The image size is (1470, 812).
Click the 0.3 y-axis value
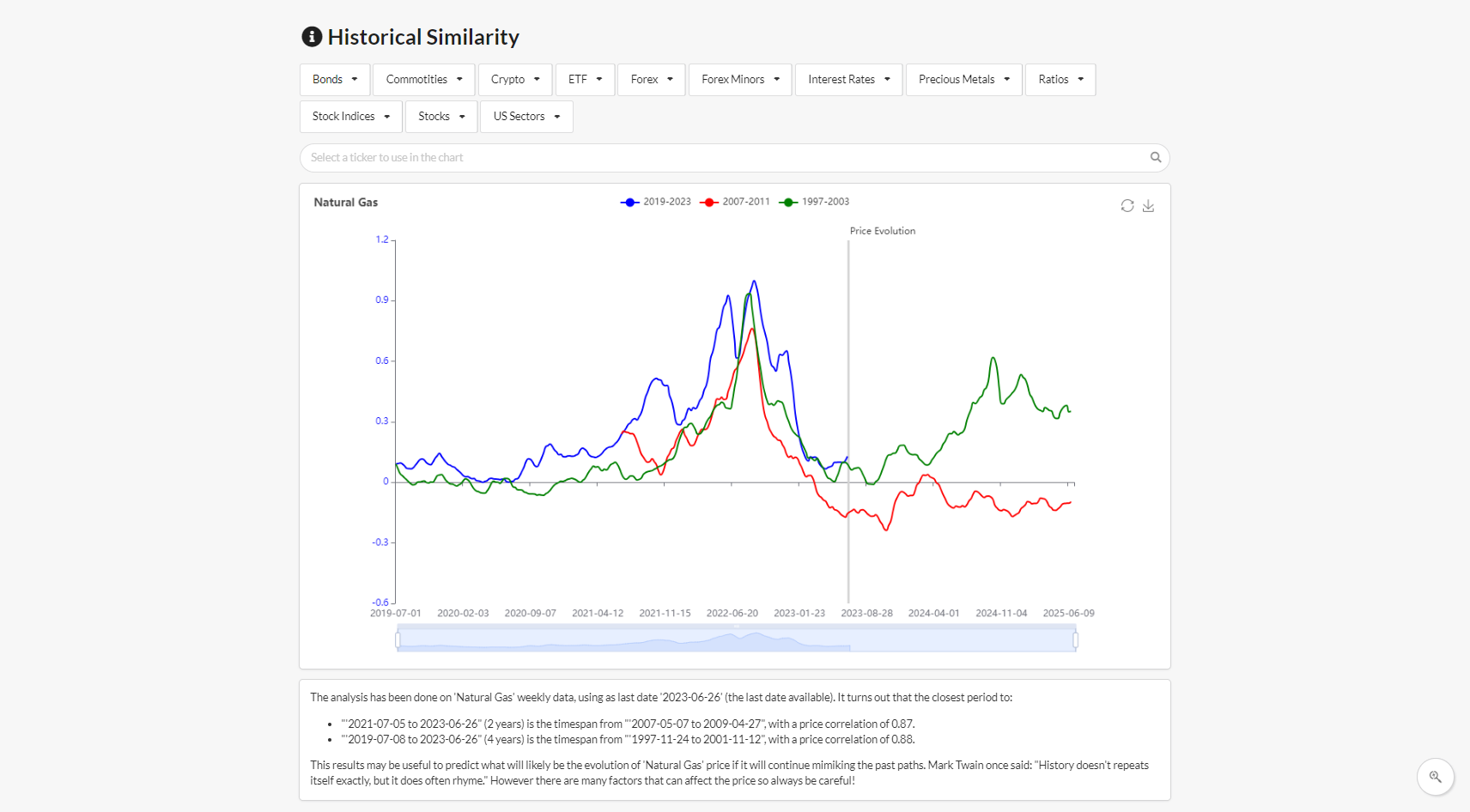(x=382, y=421)
